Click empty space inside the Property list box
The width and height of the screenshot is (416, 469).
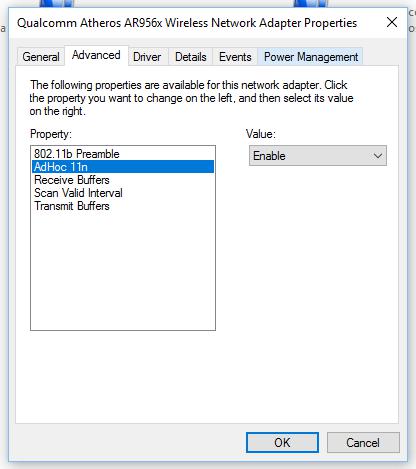point(123,272)
